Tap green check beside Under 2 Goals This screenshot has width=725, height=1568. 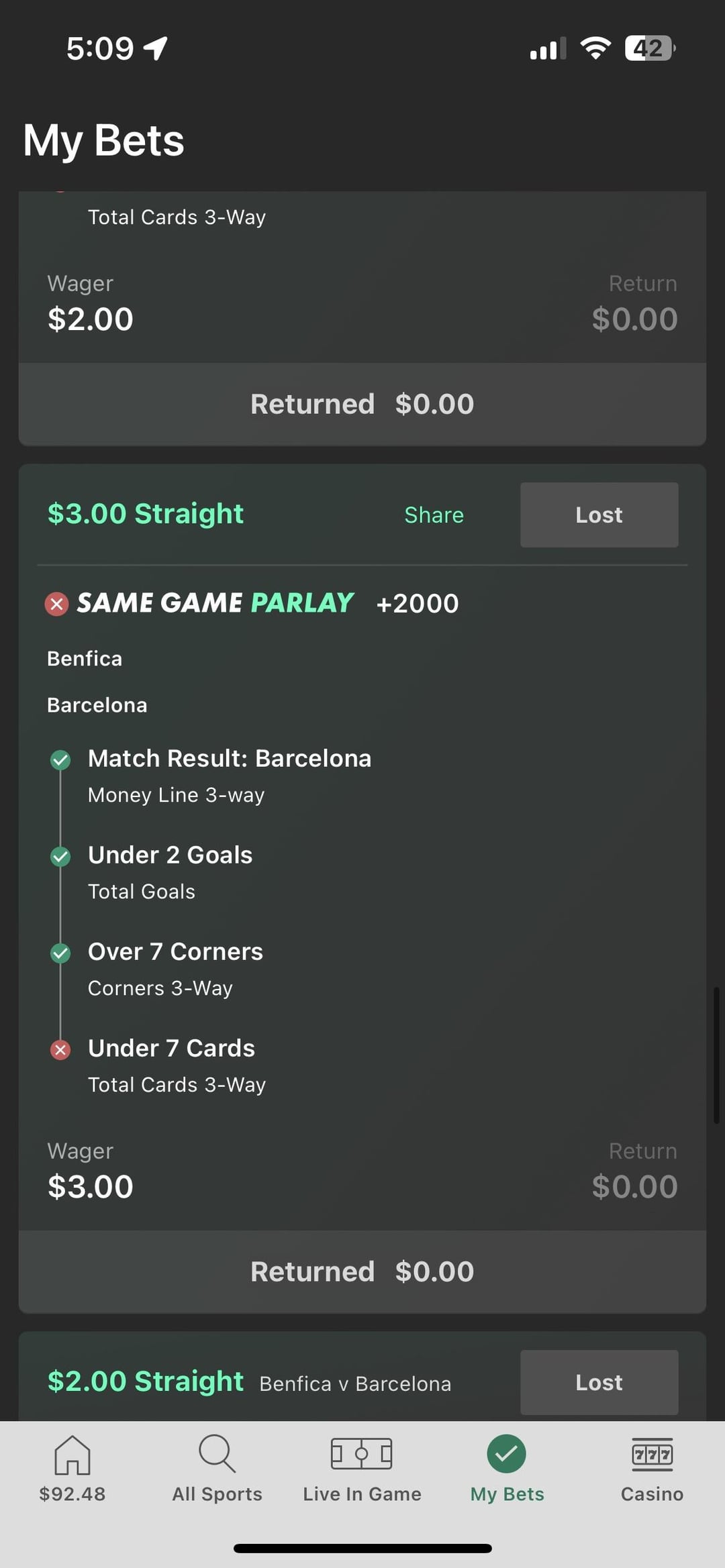(60, 856)
